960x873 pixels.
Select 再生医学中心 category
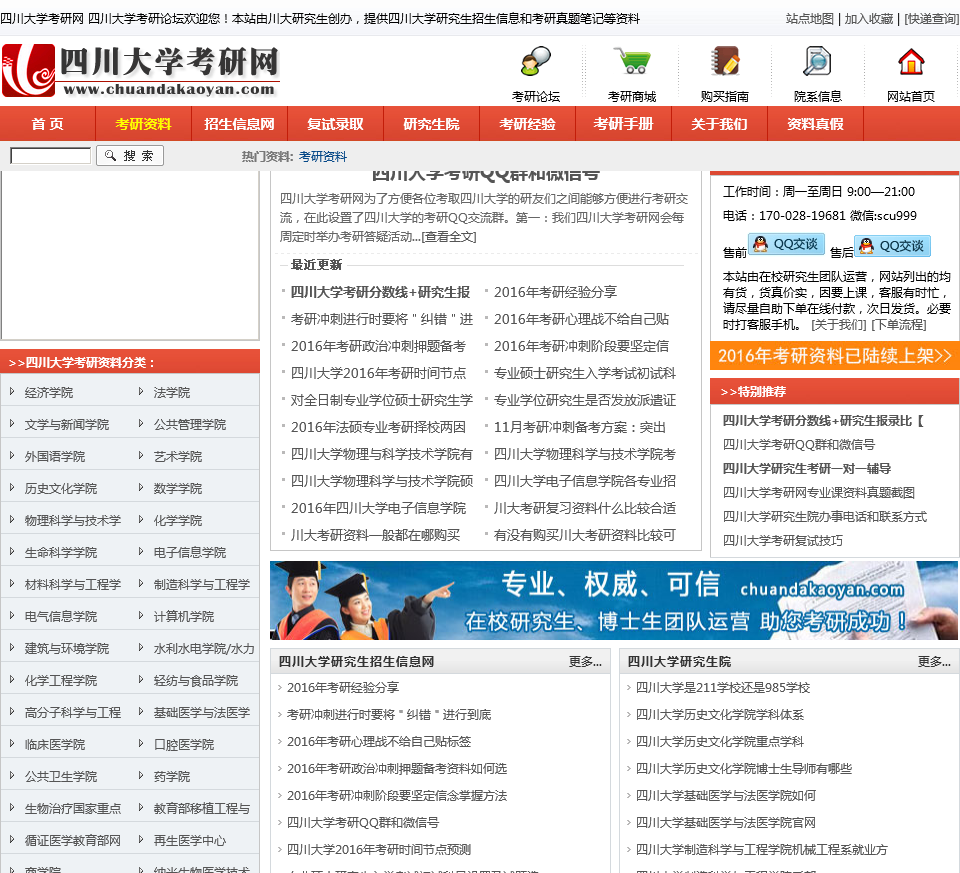[190, 841]
